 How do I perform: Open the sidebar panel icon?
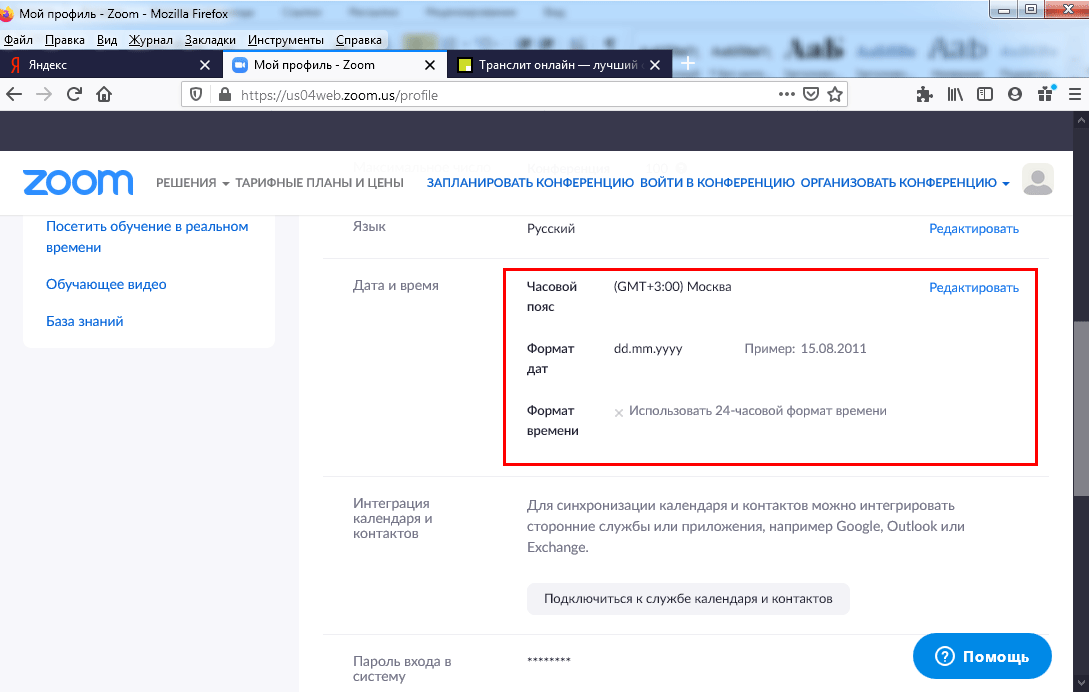pos(986,93)
